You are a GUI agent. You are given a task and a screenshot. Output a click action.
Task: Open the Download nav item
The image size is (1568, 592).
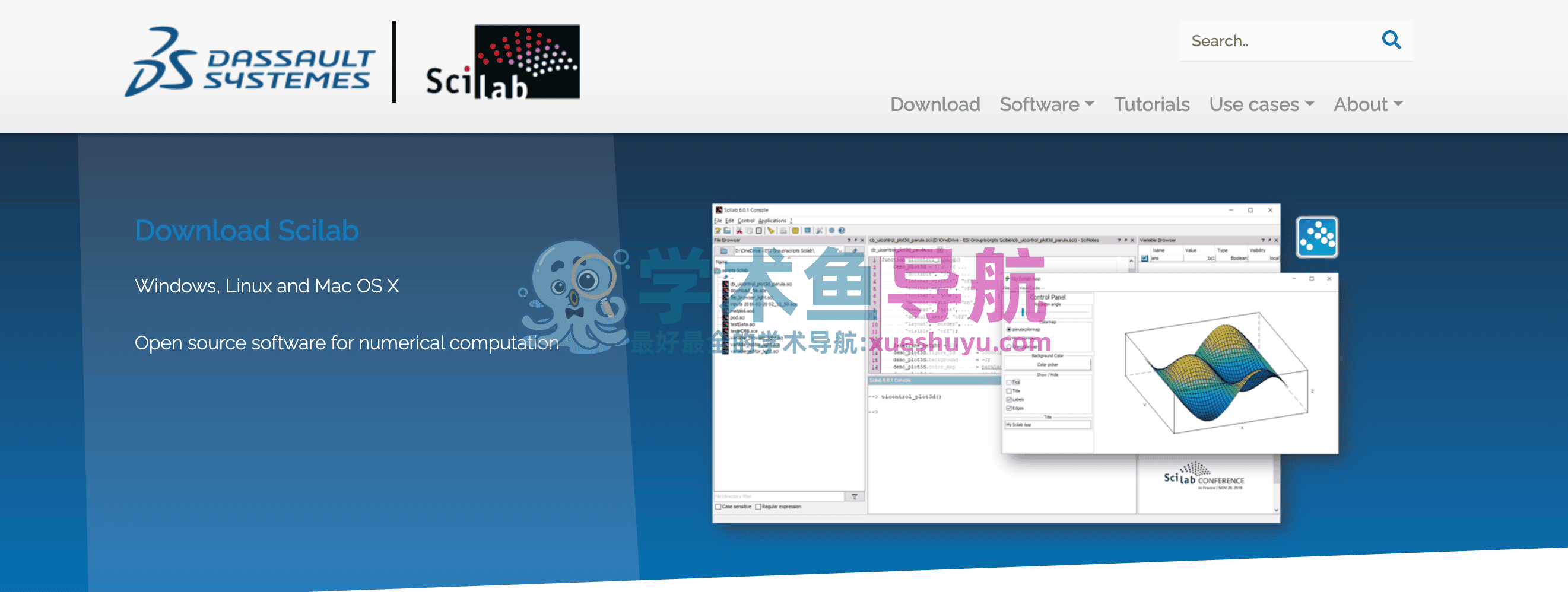[x=934, y=104]
